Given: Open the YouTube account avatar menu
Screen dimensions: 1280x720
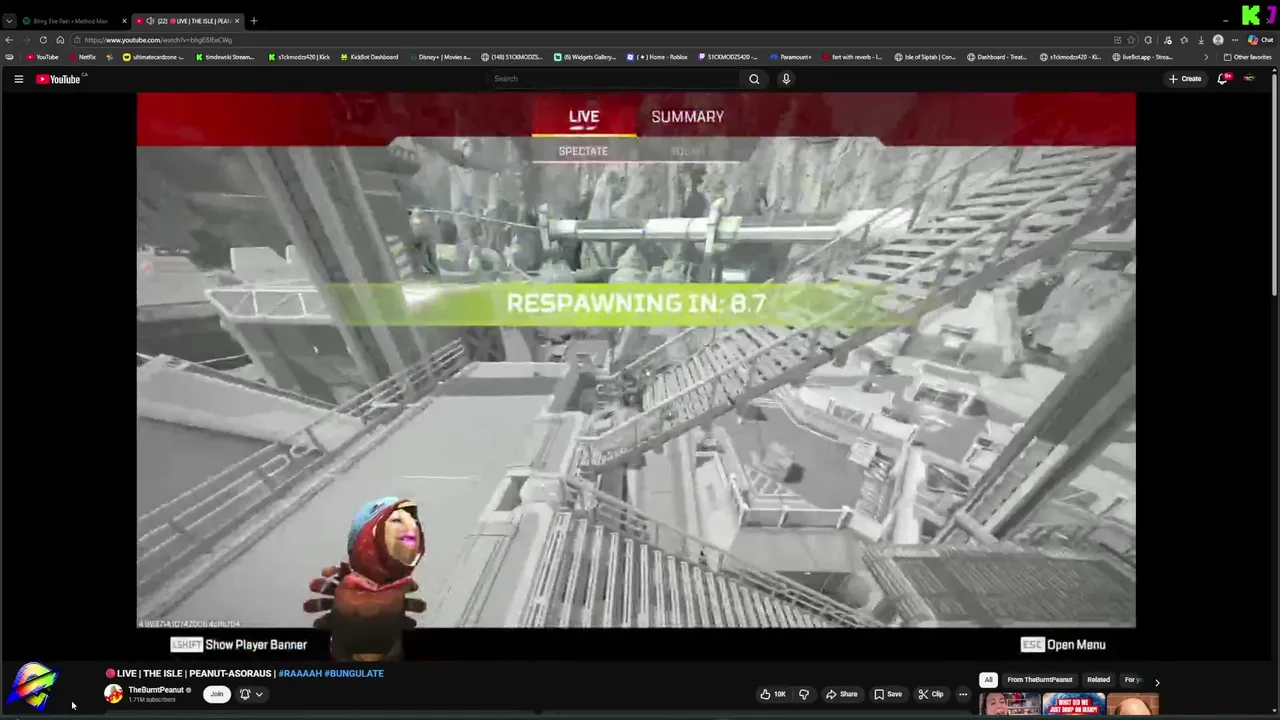Looking at the screenshot, I should pos(1249,79).
